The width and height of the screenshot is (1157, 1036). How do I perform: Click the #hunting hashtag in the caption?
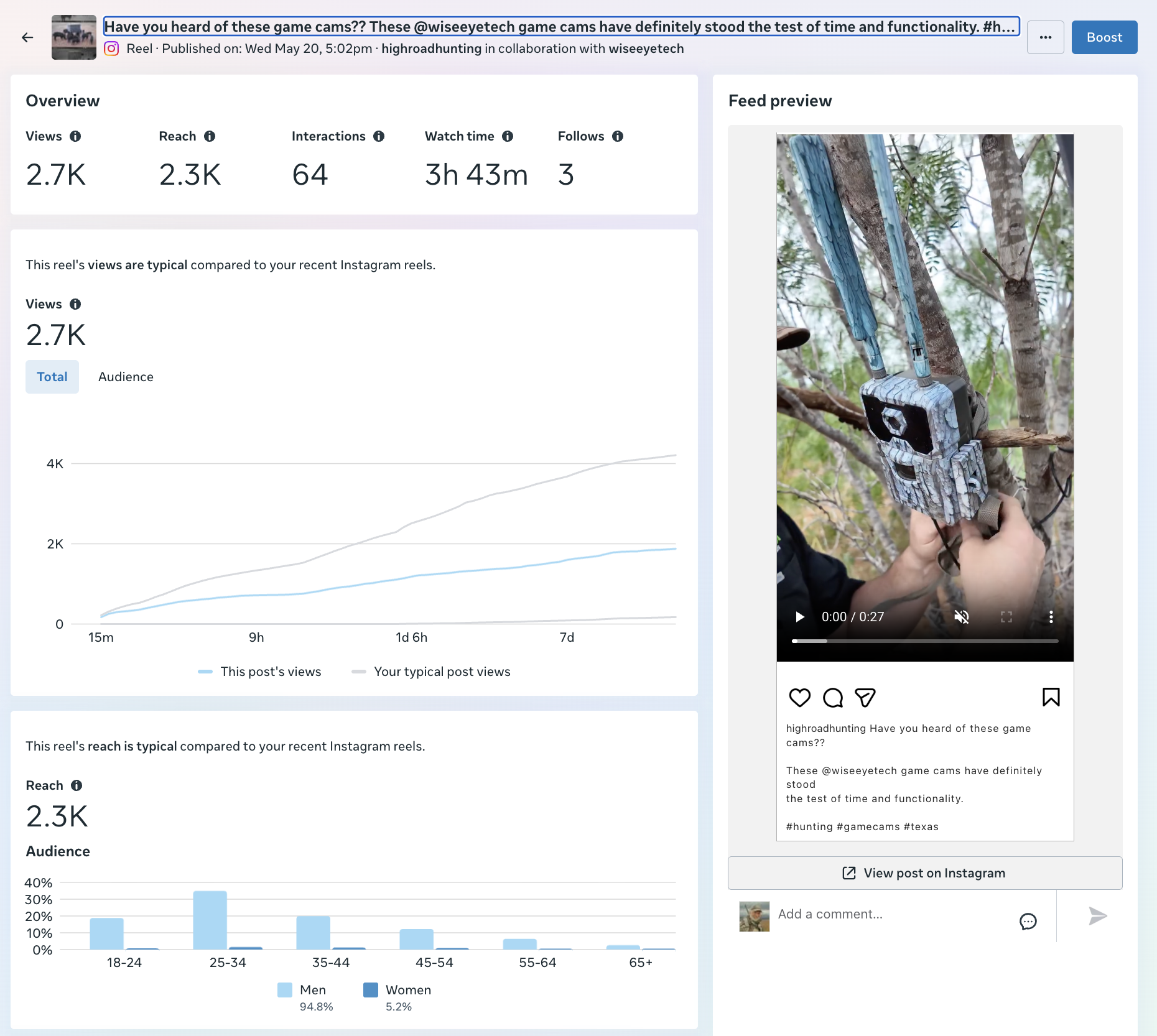pos(809,826)
